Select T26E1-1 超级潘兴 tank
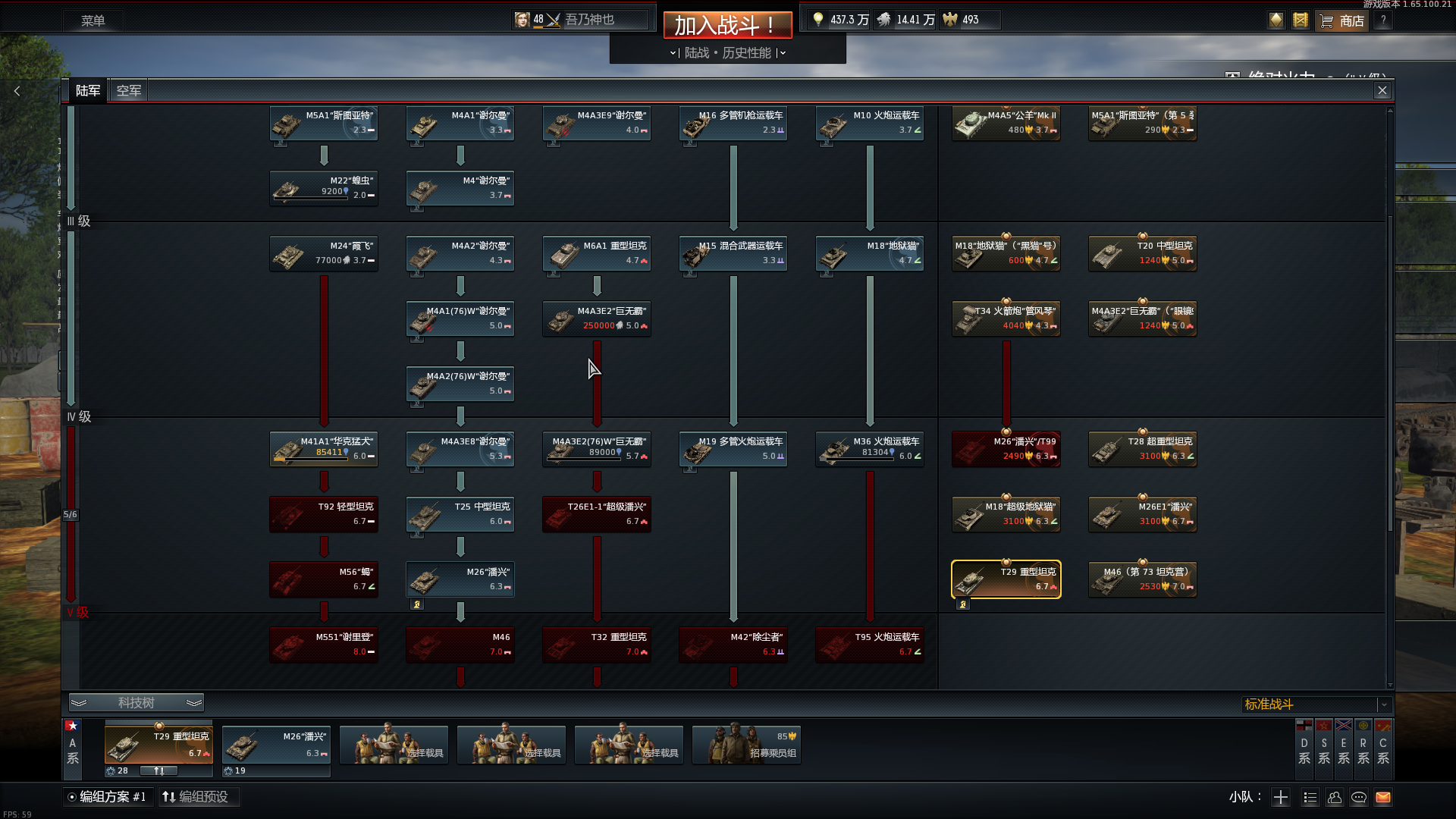The width and height of the screenshot is (1456, 819). click(x=597, y=514)
